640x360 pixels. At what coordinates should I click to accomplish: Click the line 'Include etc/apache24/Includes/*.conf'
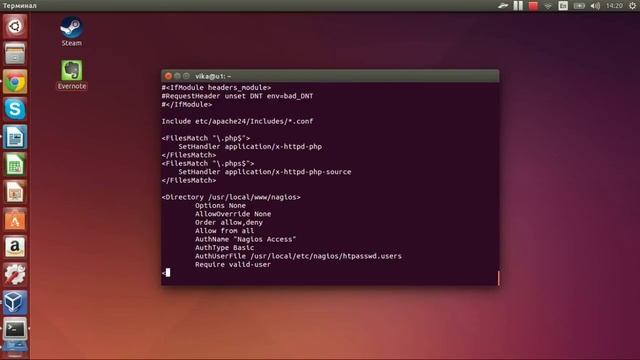237,121
